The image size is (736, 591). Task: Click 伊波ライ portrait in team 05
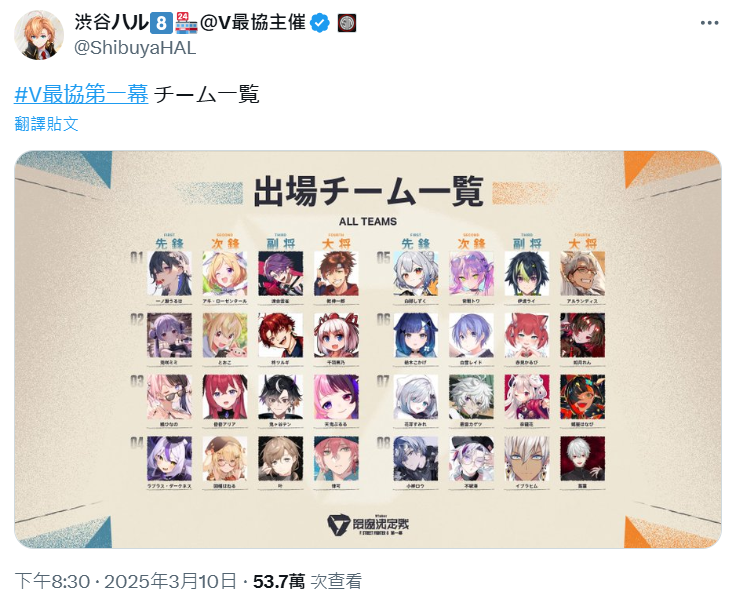(527, 273)
